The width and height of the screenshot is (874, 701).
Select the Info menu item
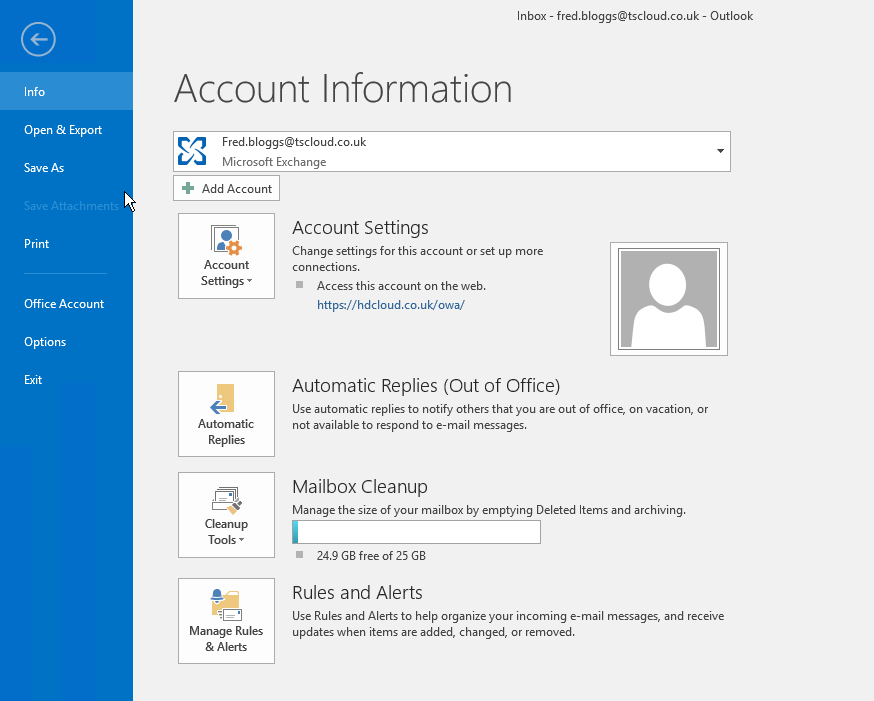tap(66, 91)
